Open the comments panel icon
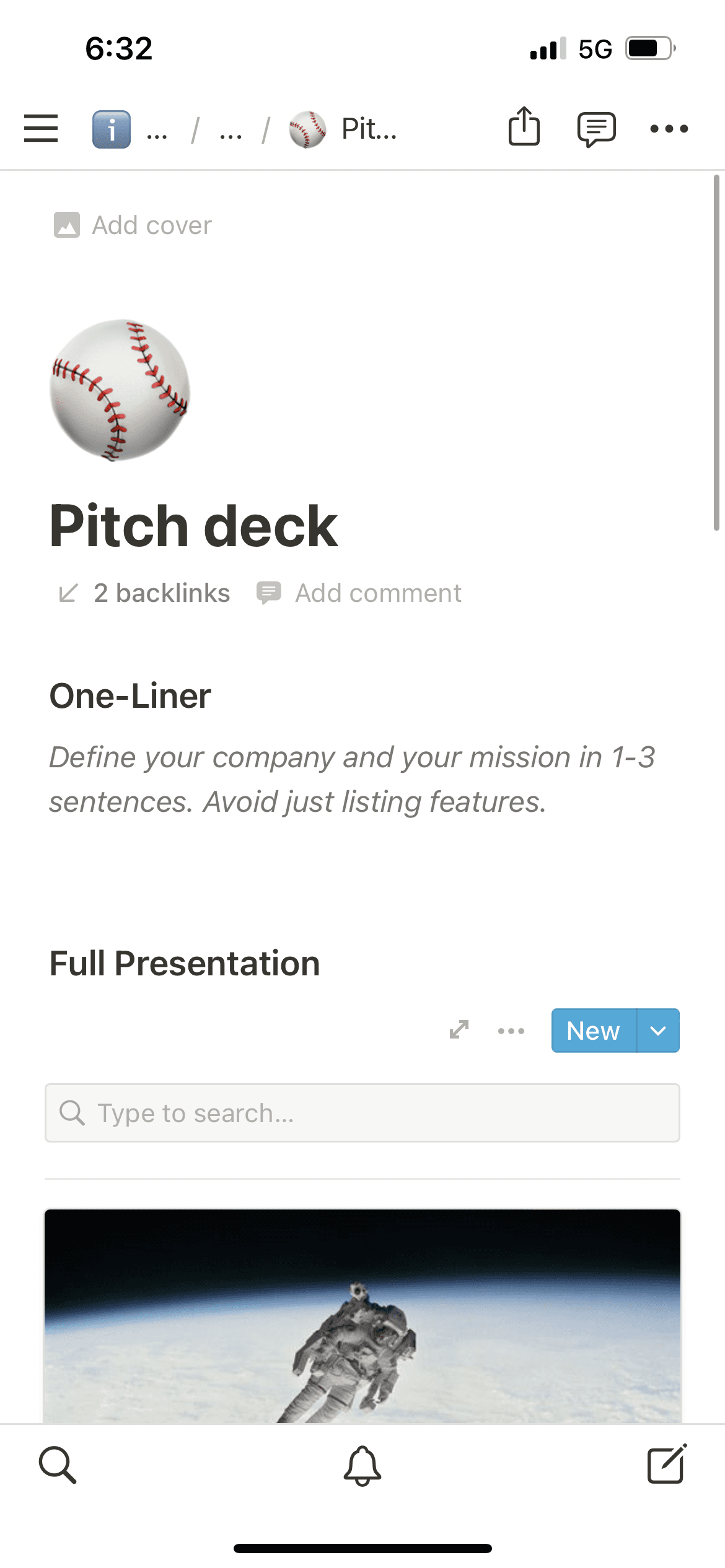This screenshot has width=725, height=1568. pos(596,128)
